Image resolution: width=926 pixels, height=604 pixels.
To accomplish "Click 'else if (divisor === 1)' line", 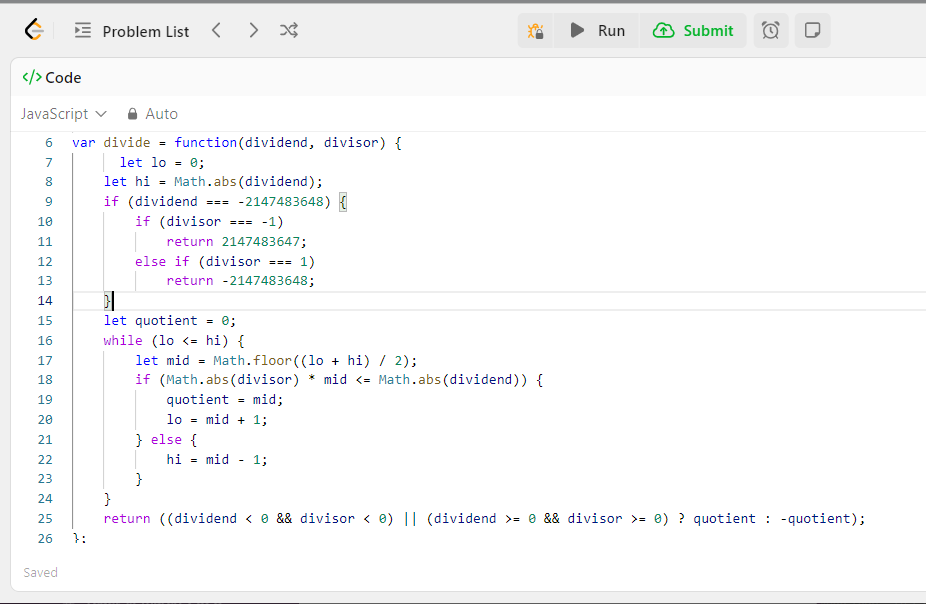I will (224, 262).
